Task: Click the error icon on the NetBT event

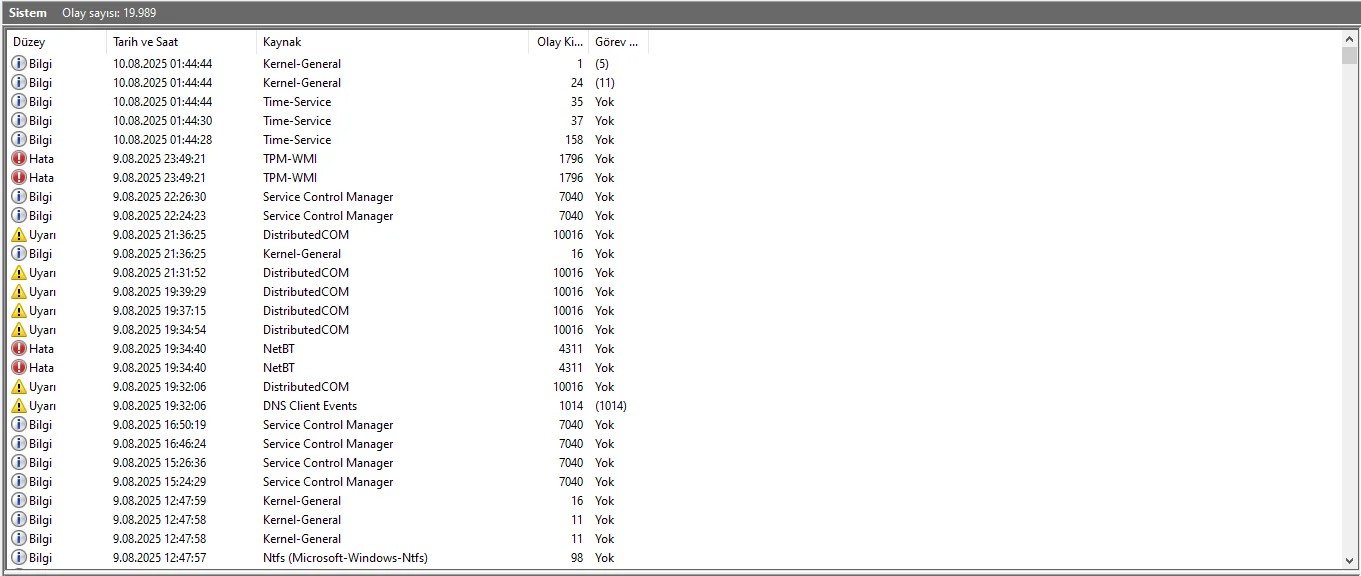Action: click(x=18, y=348)
